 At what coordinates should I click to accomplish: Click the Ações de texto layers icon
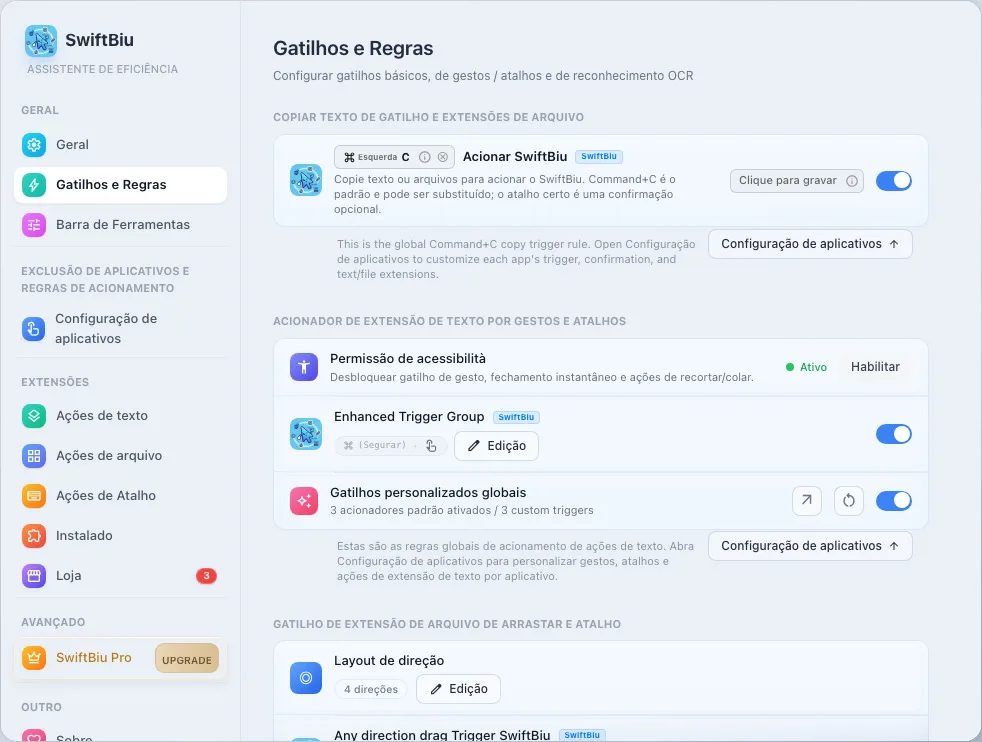coord(34,416)
